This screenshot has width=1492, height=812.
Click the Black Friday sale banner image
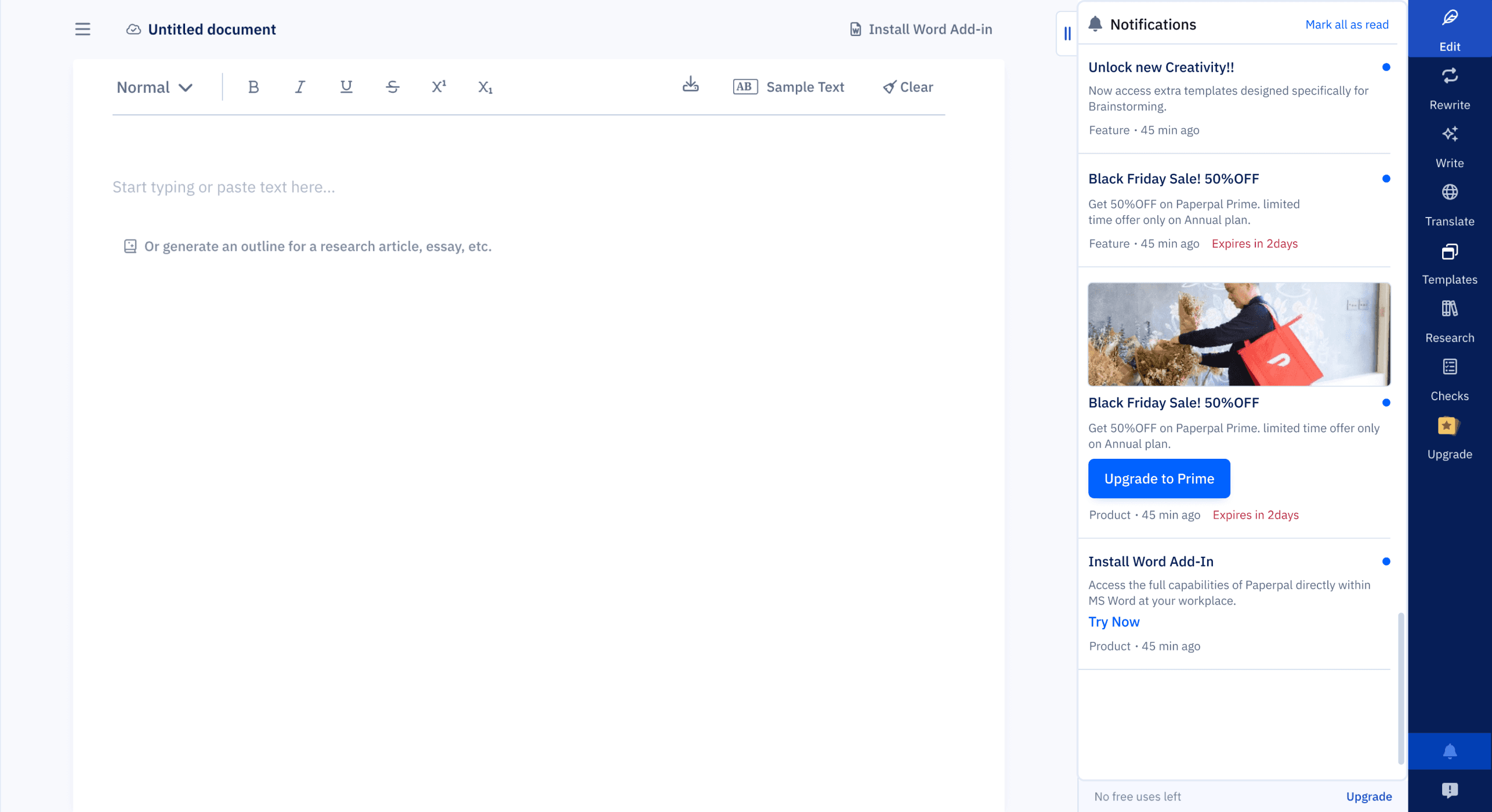1239,334
